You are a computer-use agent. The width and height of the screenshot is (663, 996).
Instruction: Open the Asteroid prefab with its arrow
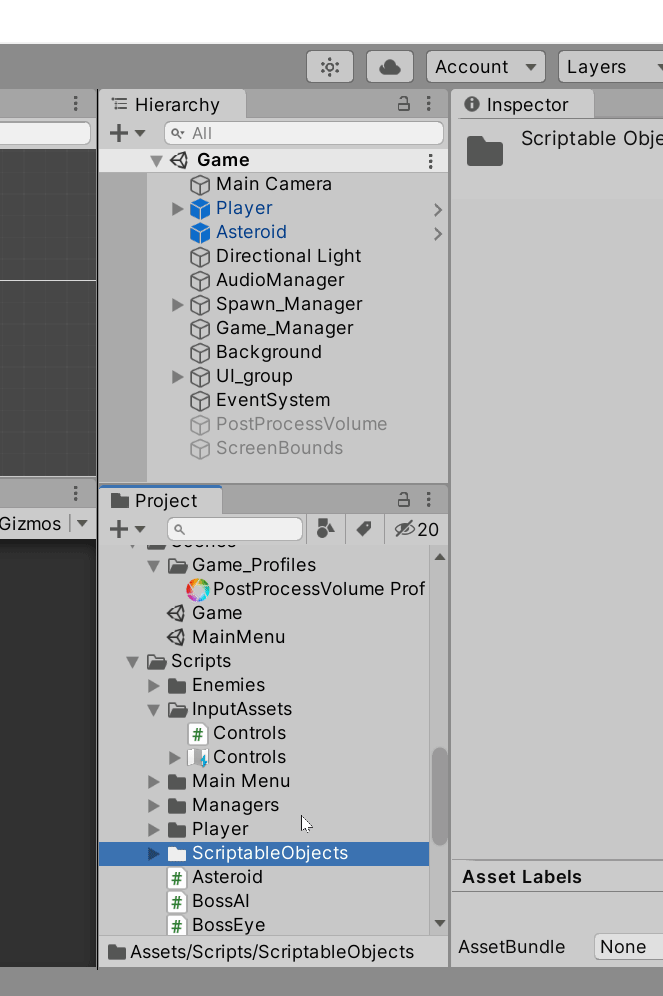tap(438, 233)
